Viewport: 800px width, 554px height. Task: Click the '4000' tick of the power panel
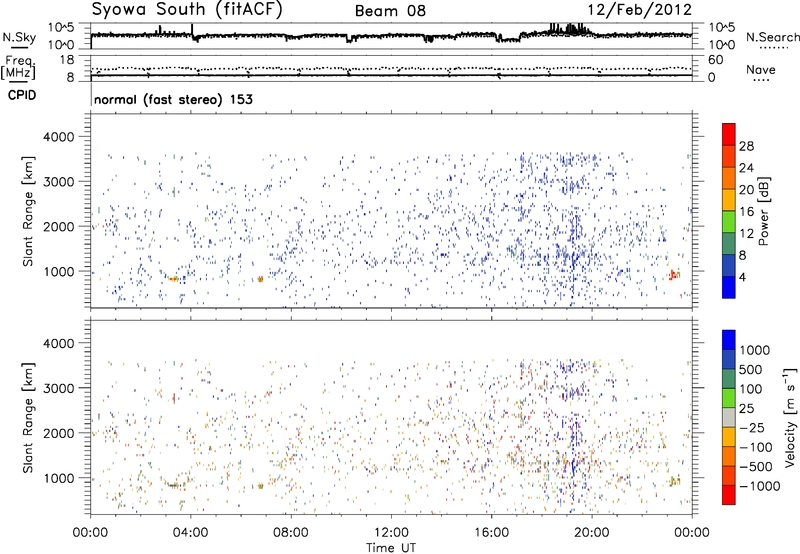pyautogui.click(x=59, y=137)
